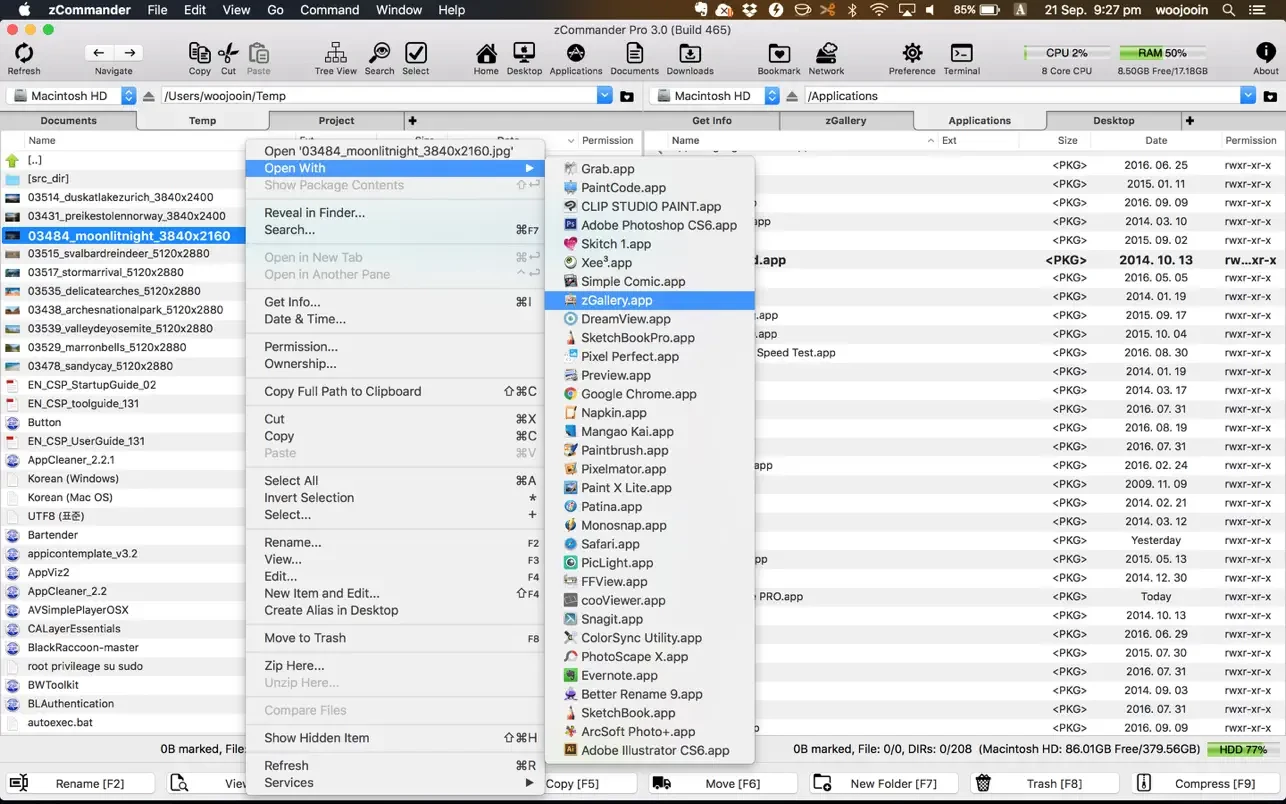Add a new tab in right pane

[1189, 120]
